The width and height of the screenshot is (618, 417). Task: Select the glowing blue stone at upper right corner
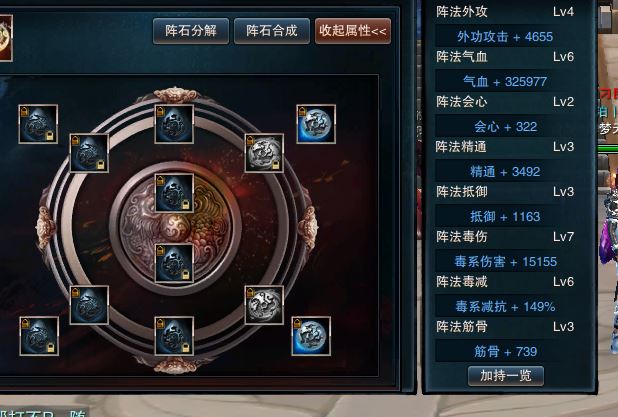coord(316,124)
